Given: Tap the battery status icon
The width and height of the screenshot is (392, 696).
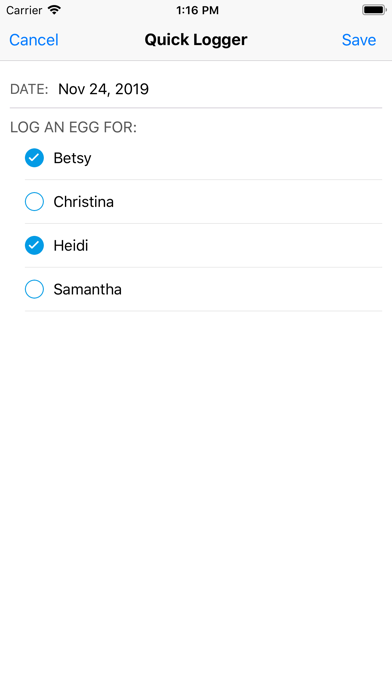Looking at the screenshot, I should click(x=374, y=10).
